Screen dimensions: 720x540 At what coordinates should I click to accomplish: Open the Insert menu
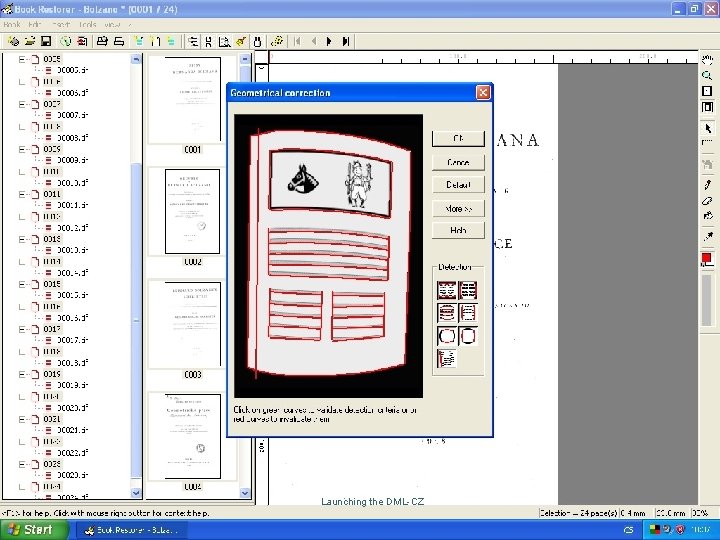(61, 24)
